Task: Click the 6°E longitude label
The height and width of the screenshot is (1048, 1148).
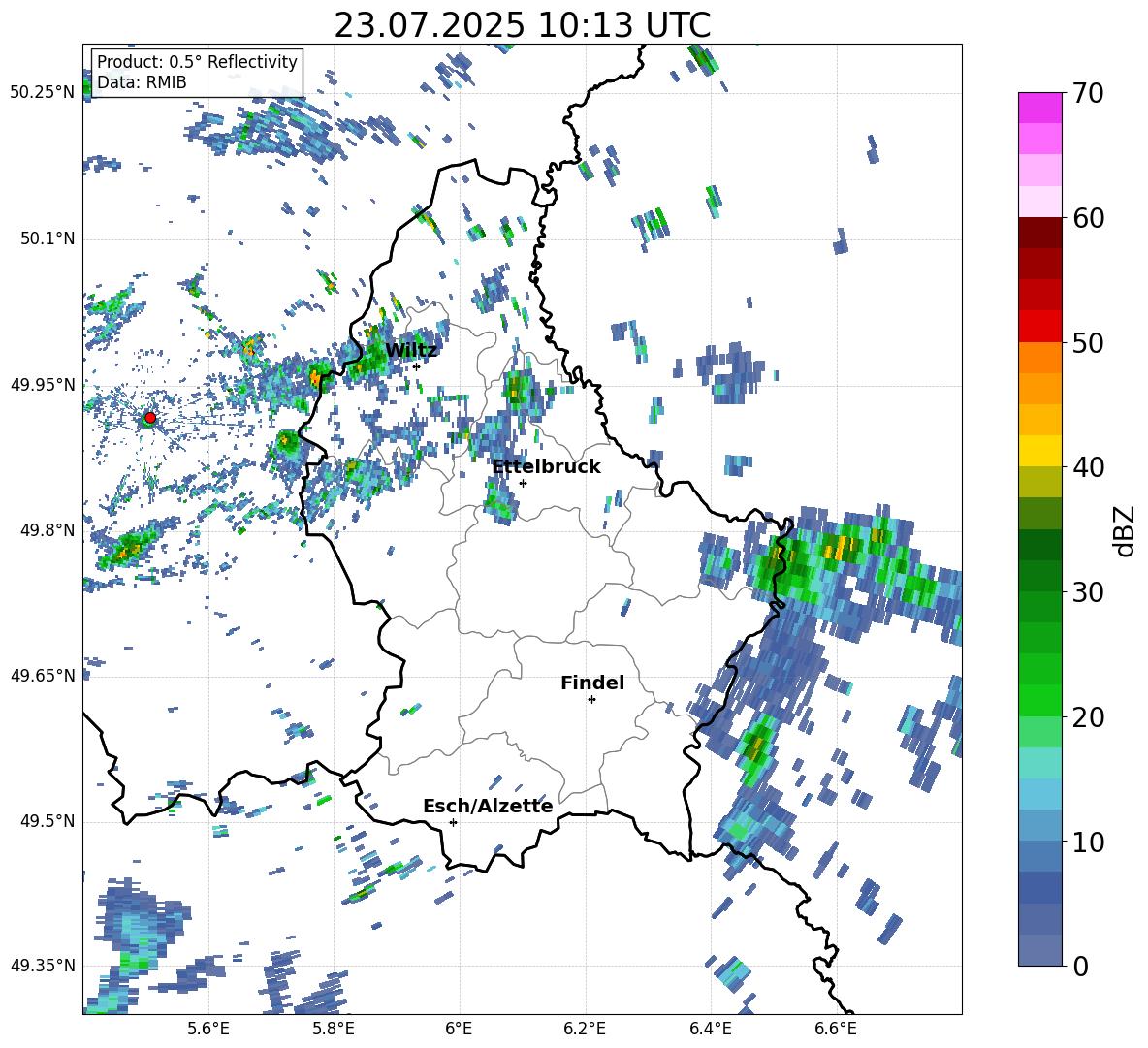Action: click(459, 1030)
